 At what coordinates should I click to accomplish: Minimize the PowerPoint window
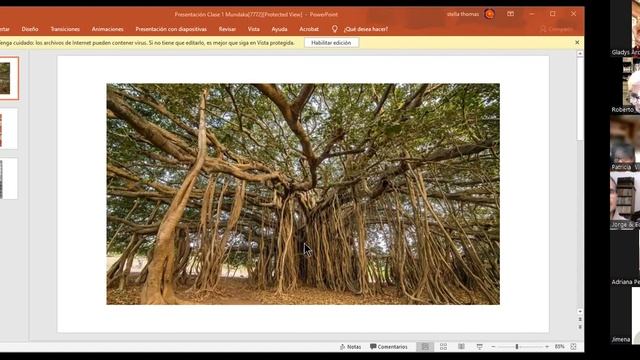point(531,14)
